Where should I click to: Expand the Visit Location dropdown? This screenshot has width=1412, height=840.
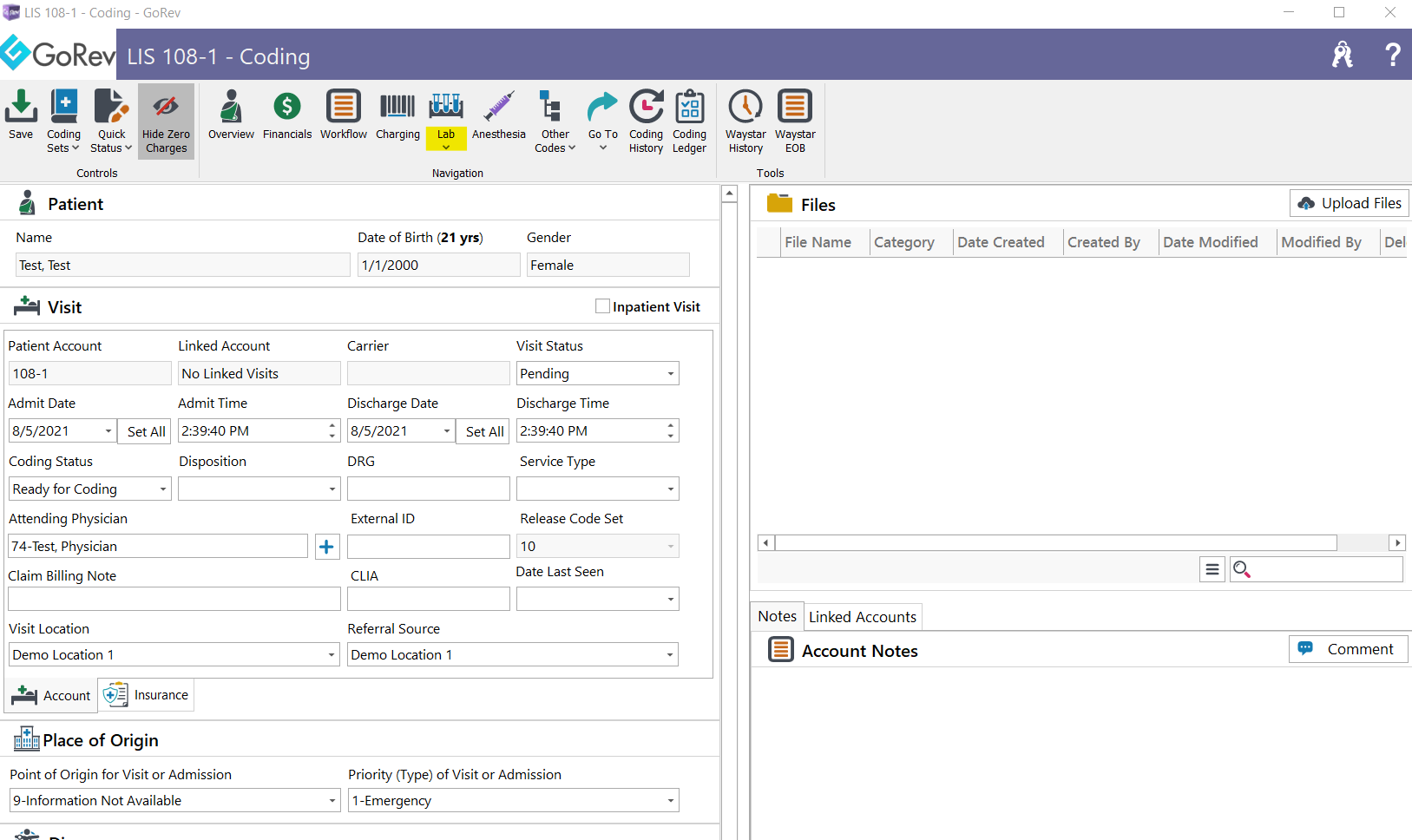point(332,655)
